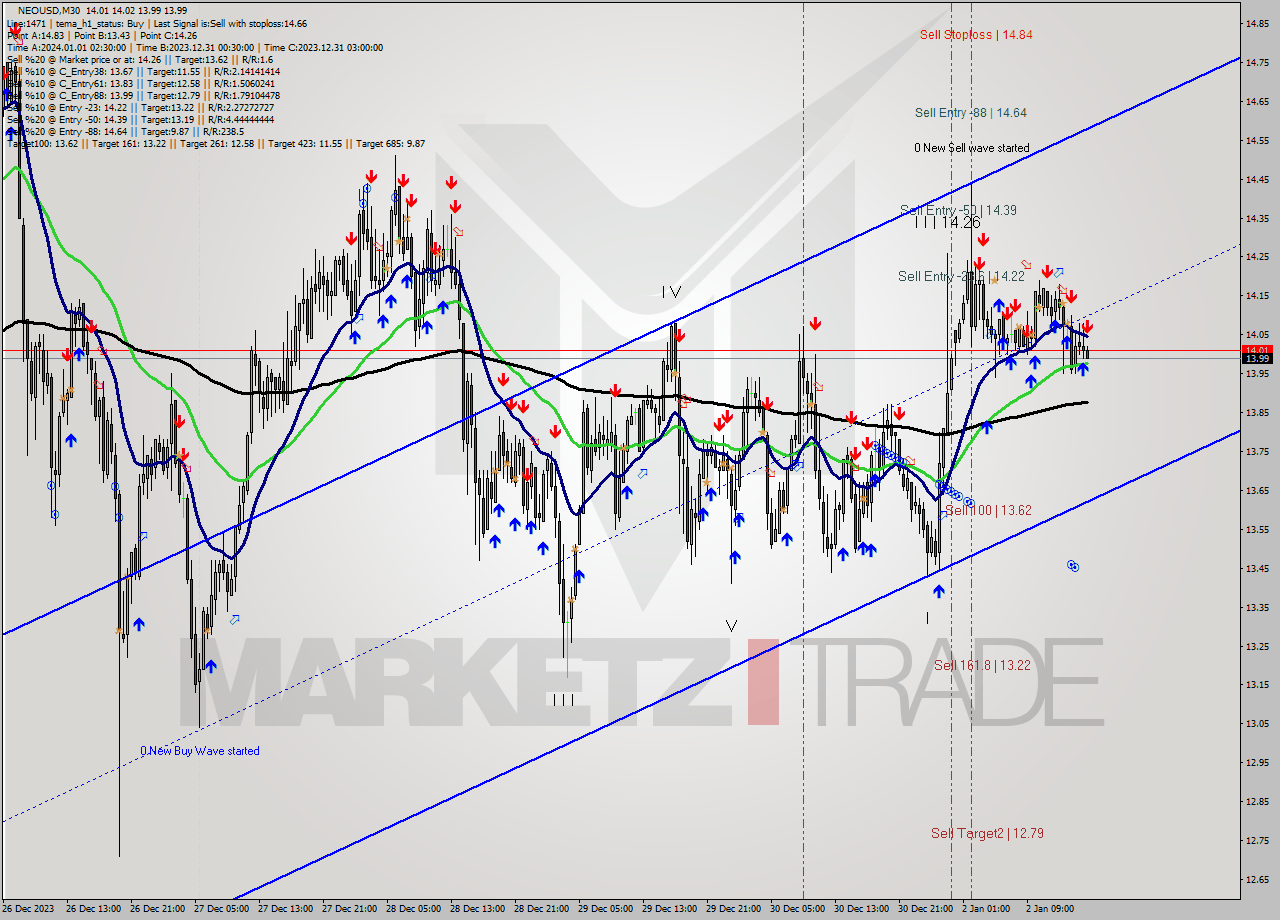
Task: Click the 'I I I' wave label below the 28 Dec low
Action: [563, 700]
